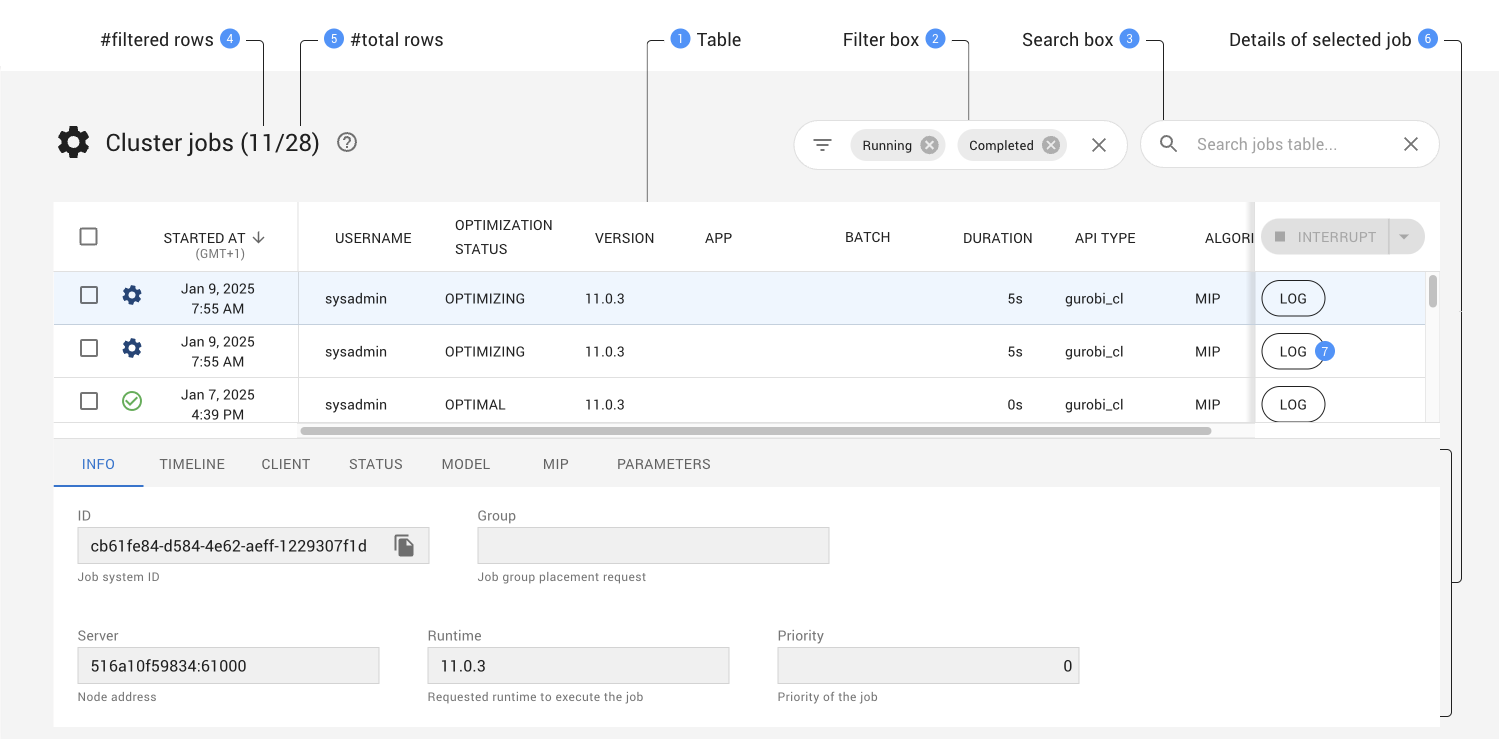Click the green completed status icon
This screenshot has height=739, width=1499.
132,401
